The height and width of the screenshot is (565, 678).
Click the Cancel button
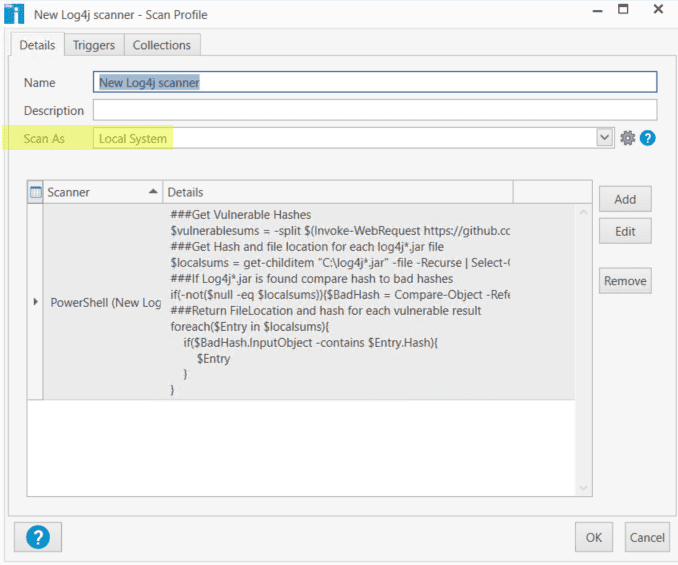coord(647,537)
